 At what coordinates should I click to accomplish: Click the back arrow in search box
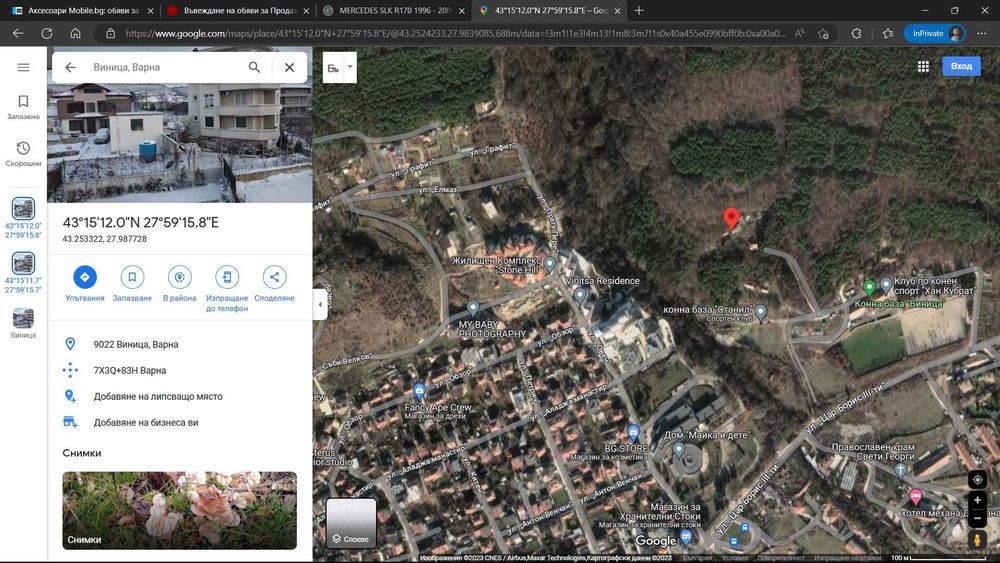coord(70,67)
